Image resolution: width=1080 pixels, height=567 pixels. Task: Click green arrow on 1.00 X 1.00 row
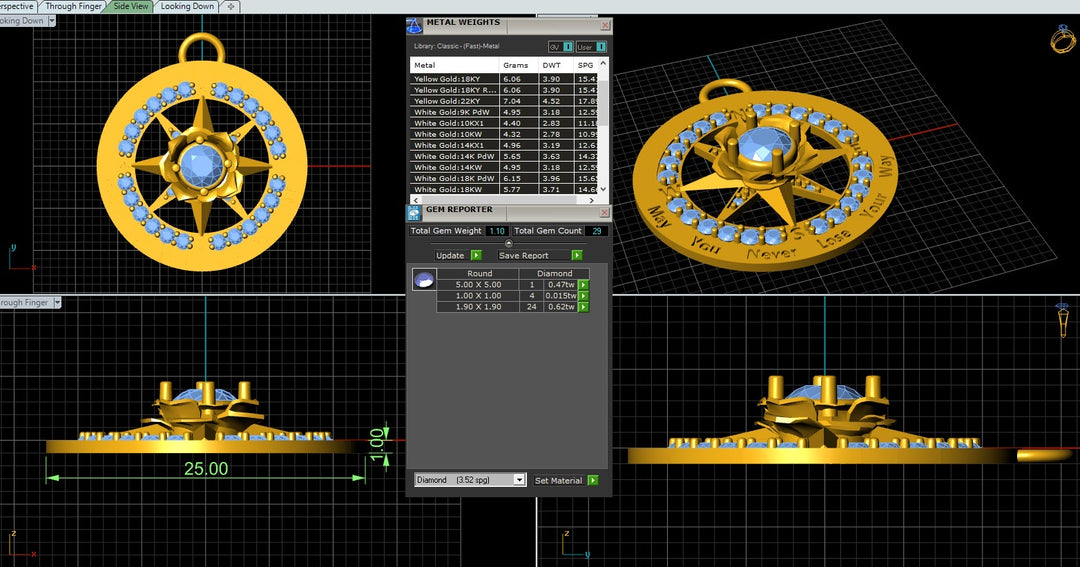pyautogui.click(x=583, y=296)
